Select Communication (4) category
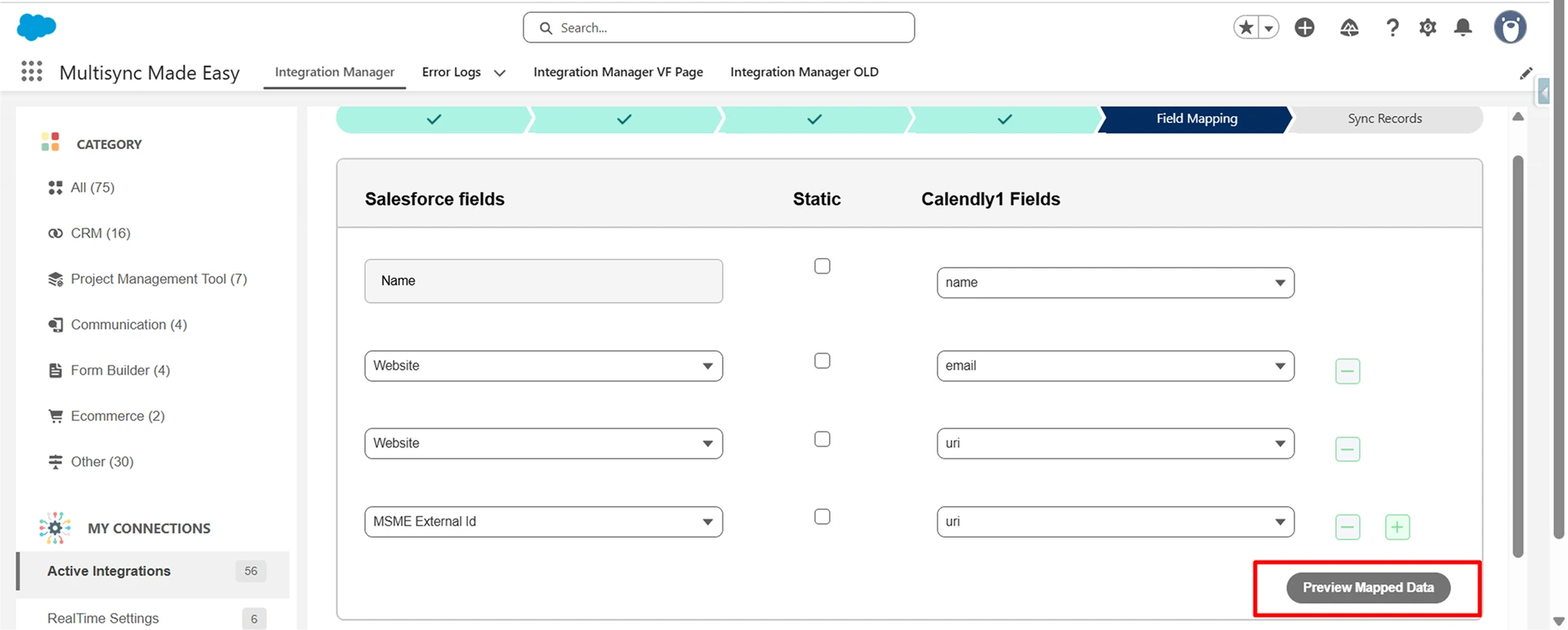This screenshot has width=1568, height=630. point(129,325)
